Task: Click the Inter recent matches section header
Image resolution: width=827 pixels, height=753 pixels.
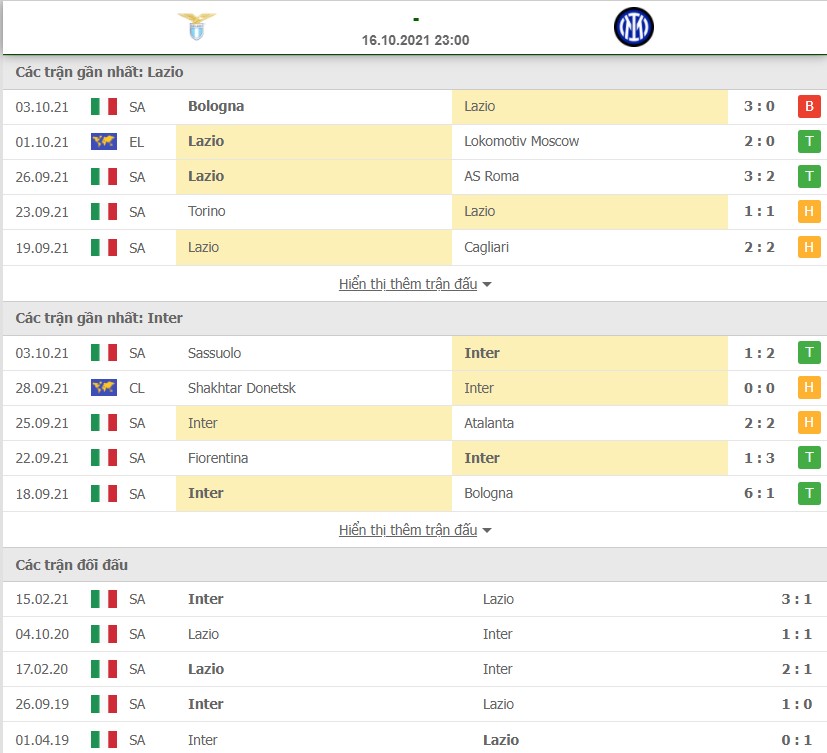Action: (x=415, y=318)
